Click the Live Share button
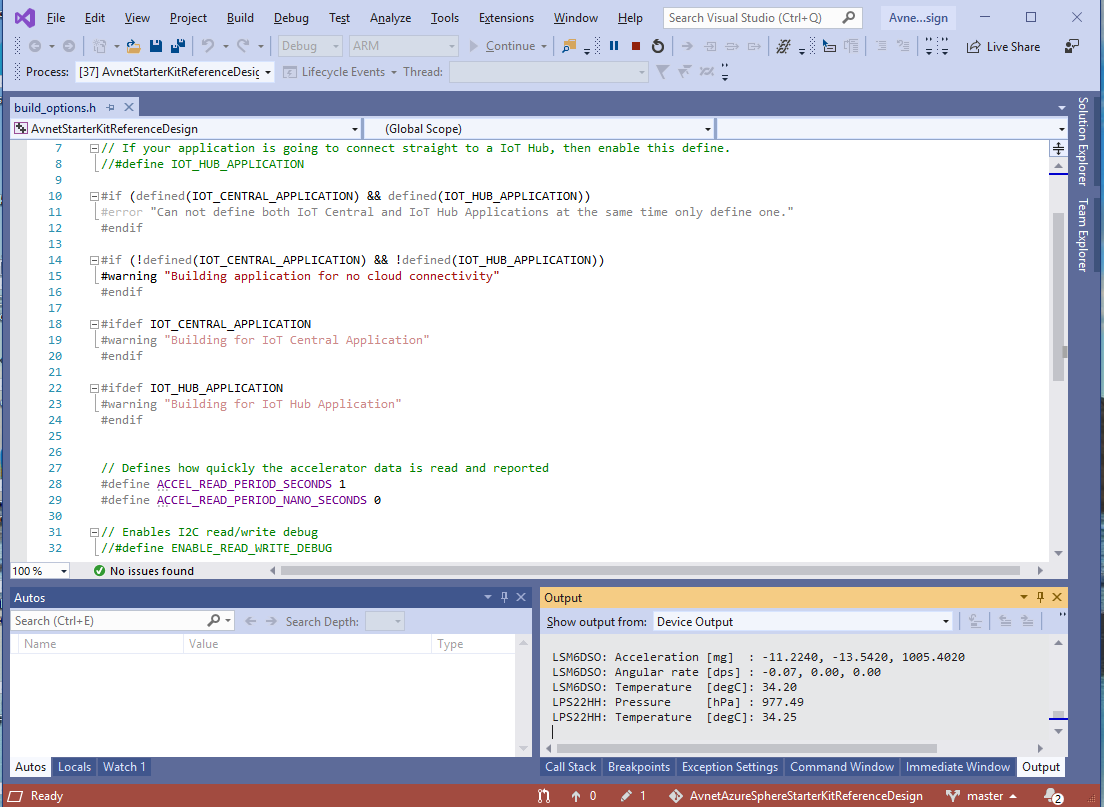Screen dimensions: 1104x807 (x=1003, y=46)
